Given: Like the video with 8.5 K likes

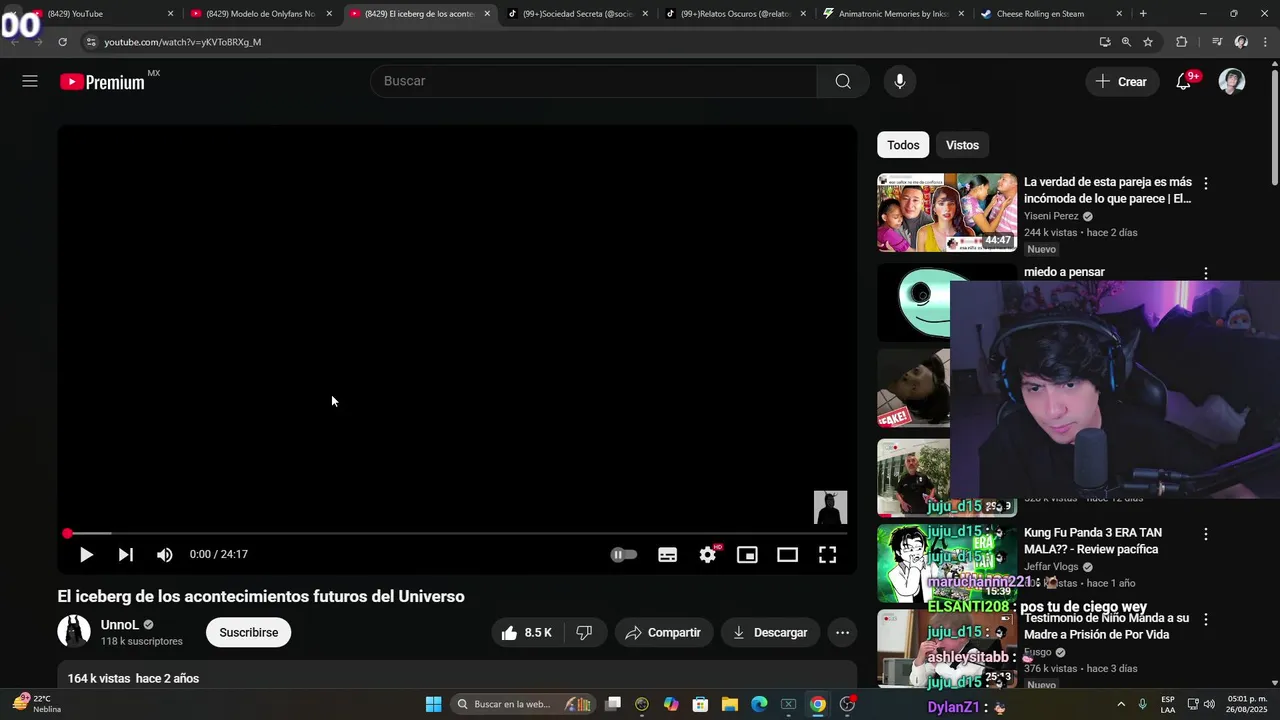Looking at the screenshot, I should [x=527, y=632].
